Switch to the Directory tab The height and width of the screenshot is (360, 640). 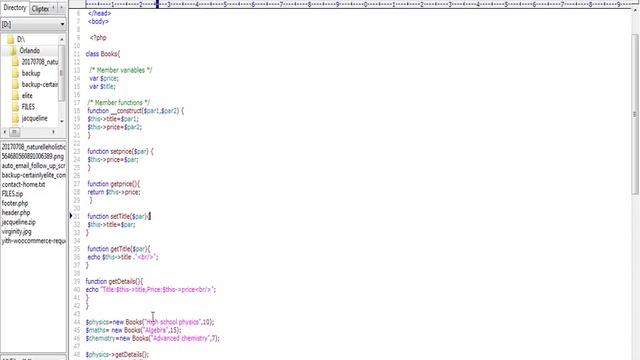click(x=15, y=8)
